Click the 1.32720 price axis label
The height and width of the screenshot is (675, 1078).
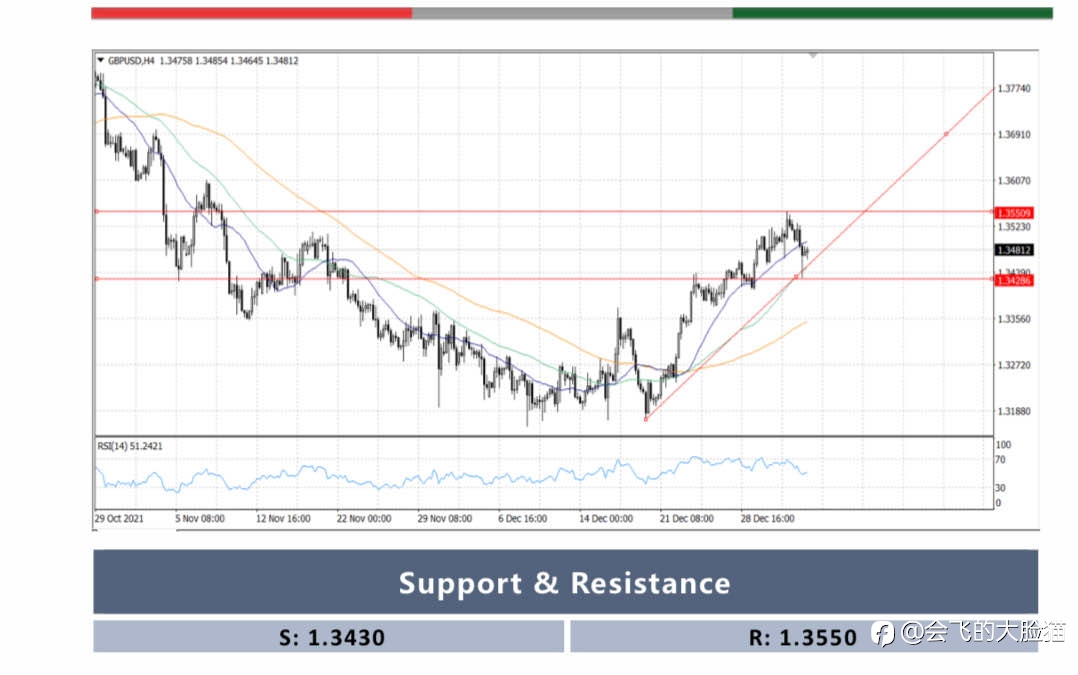click(1014, 365)
